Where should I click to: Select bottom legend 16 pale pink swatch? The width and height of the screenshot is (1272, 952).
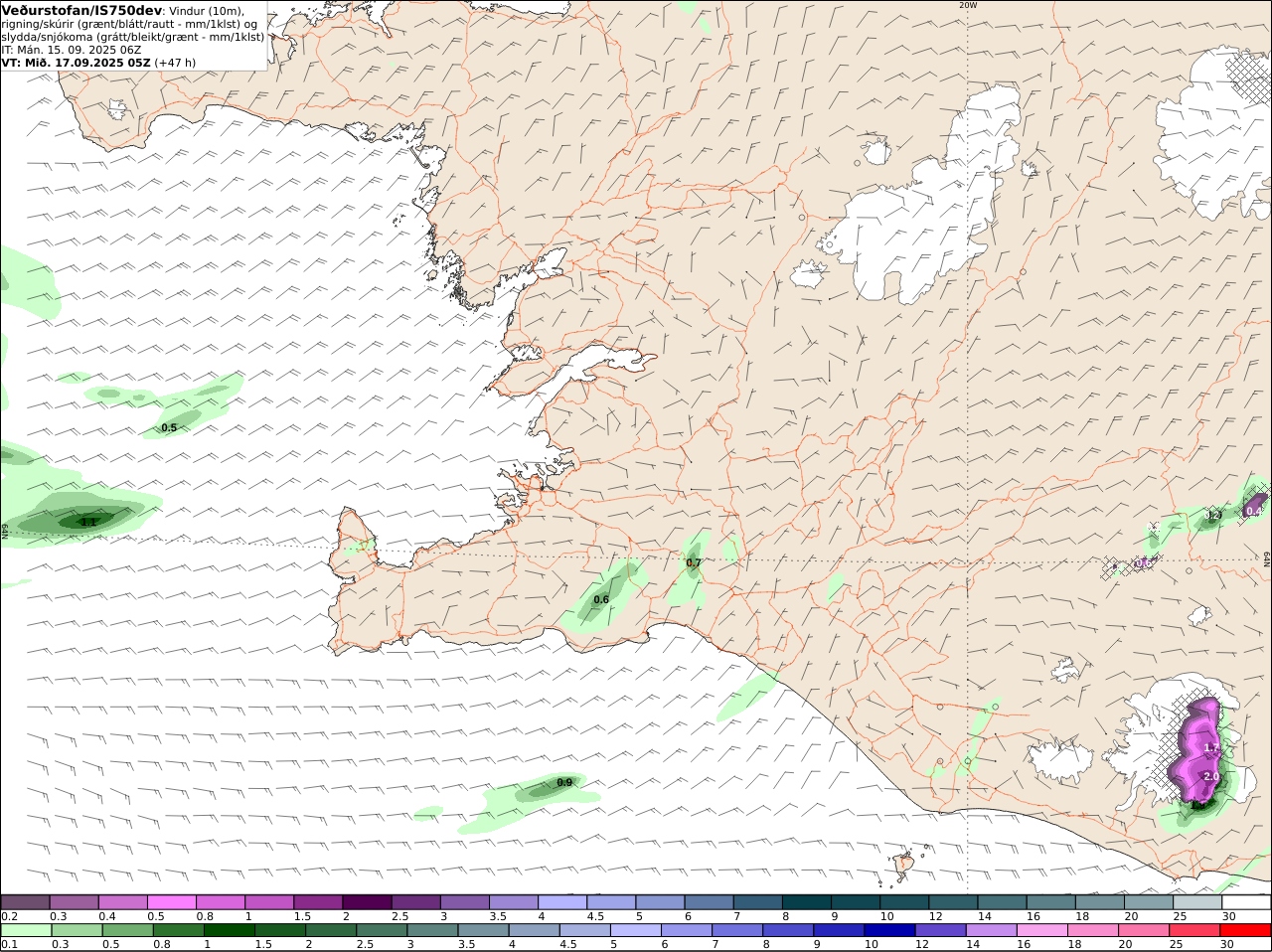coord(1041,930)
